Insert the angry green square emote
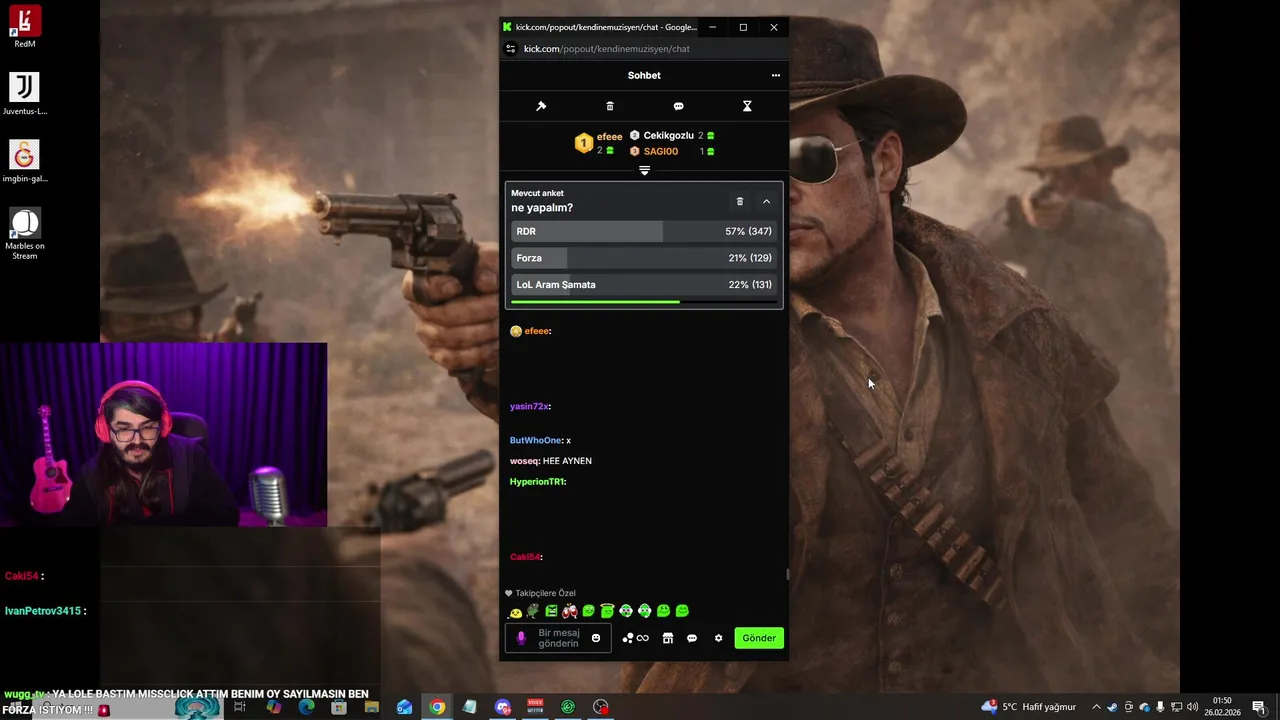This screenshot has height=720, width=1280. pyautogui.click(x=551, y=611)
